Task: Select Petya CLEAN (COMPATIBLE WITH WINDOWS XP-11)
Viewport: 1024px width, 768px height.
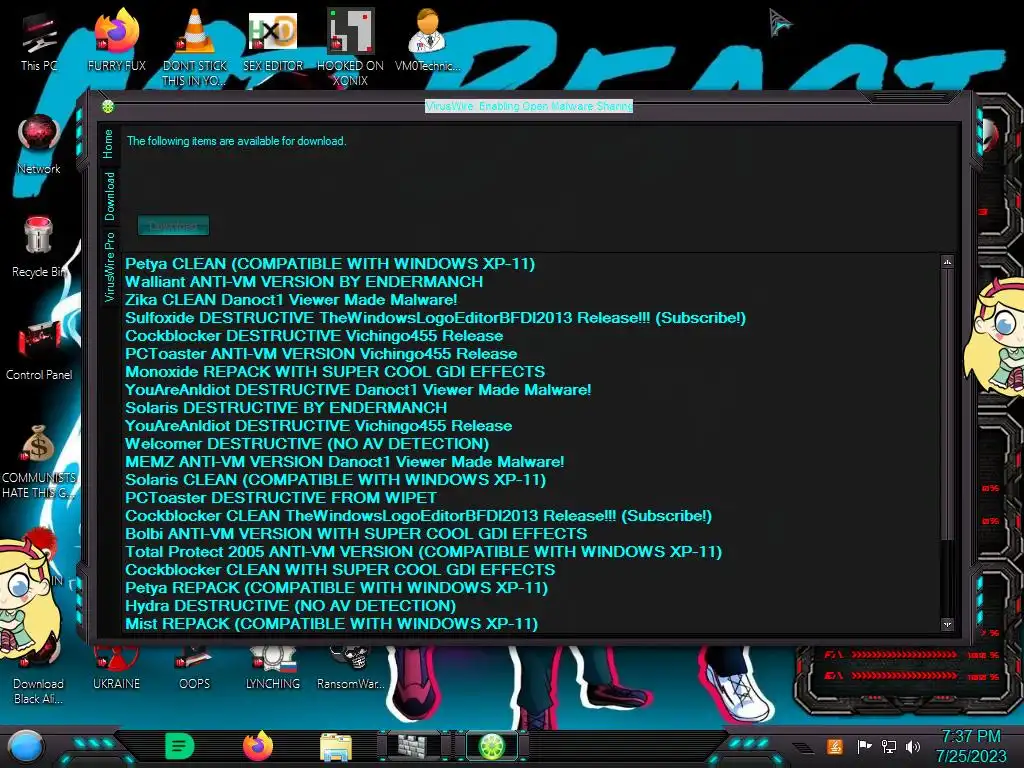Action: (x=330, y=264)
